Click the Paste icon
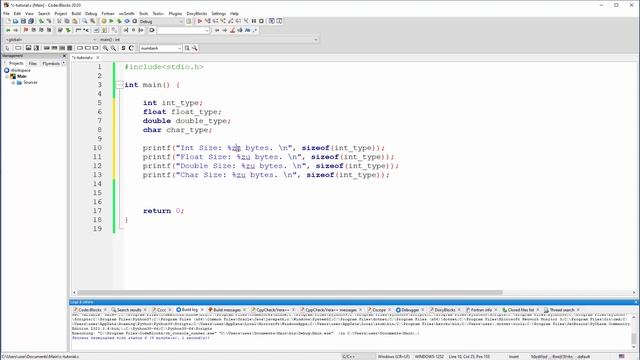The image size is (640, 360). click(75, 21)
